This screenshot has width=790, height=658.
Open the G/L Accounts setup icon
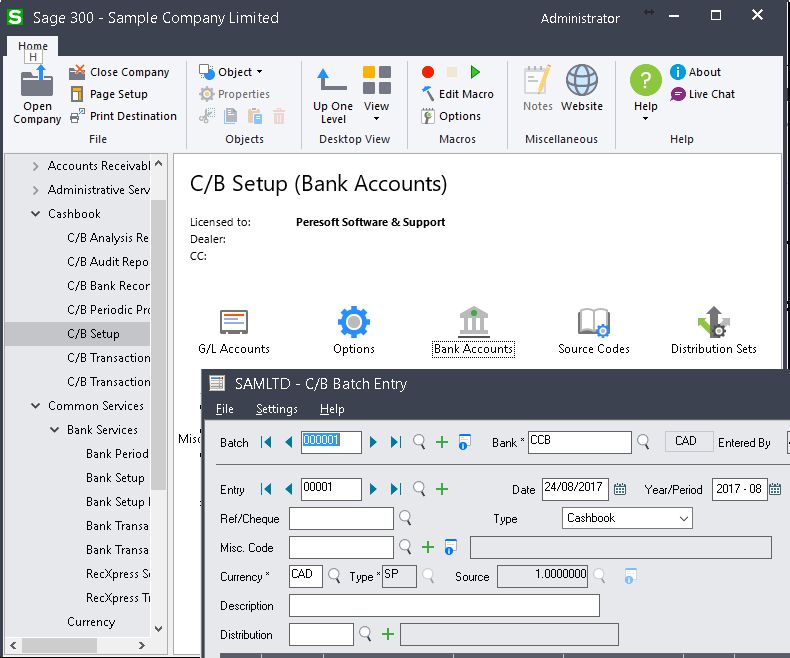[x=234, y=321]
